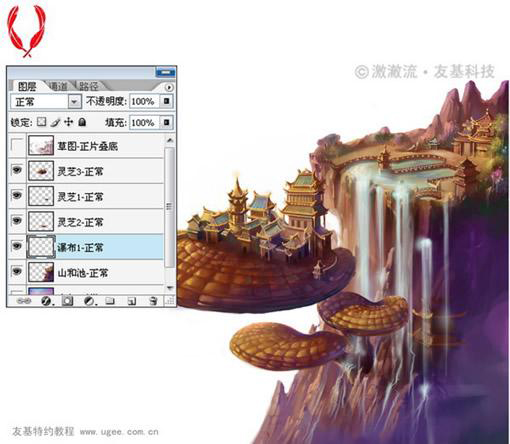Create a new layer icon
Image resolution: width=510 pixels, height=444 pixels.
click(x=132, y=301)
